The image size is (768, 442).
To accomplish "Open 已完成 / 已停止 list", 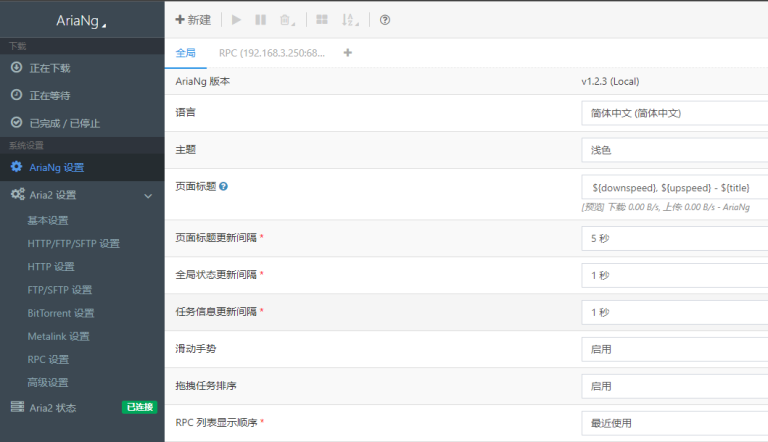I will click(x=82, y=123).
